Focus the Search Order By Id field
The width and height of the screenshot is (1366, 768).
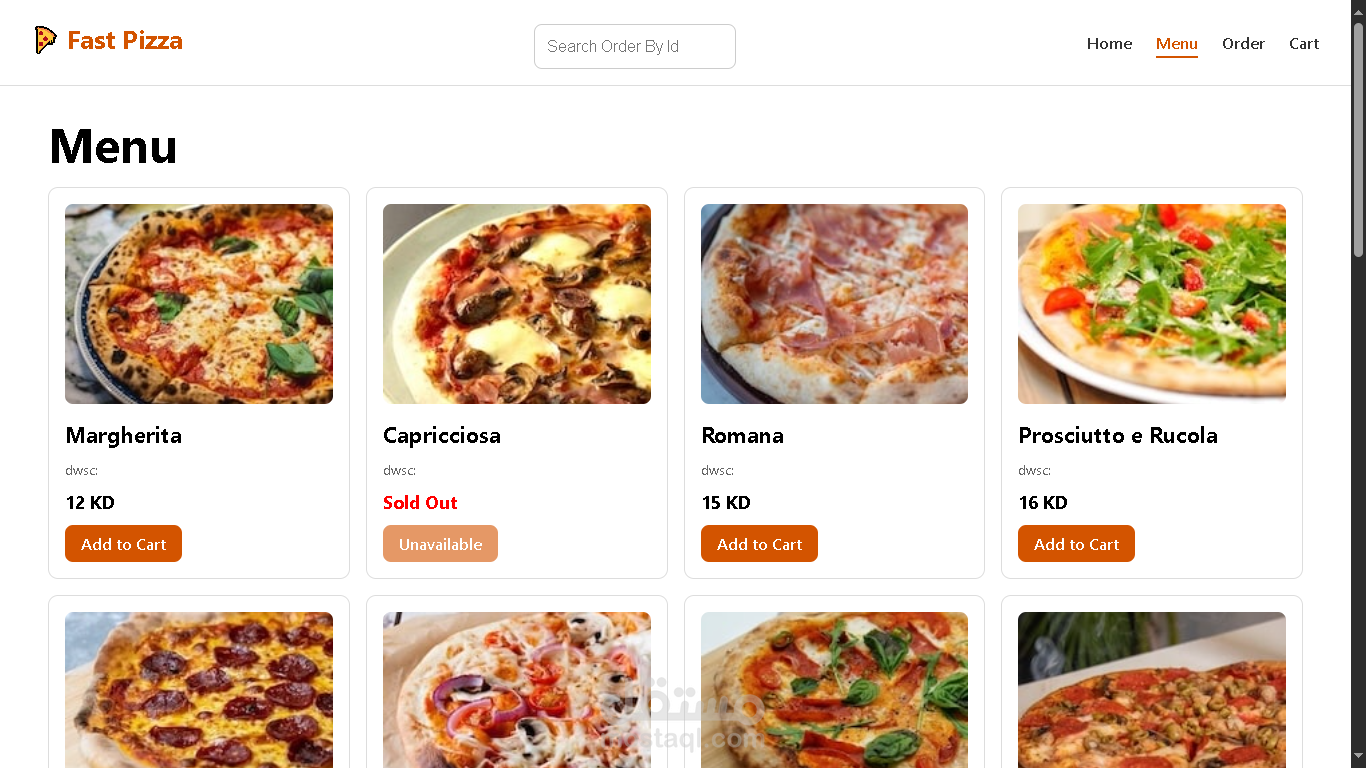(634, 46)
